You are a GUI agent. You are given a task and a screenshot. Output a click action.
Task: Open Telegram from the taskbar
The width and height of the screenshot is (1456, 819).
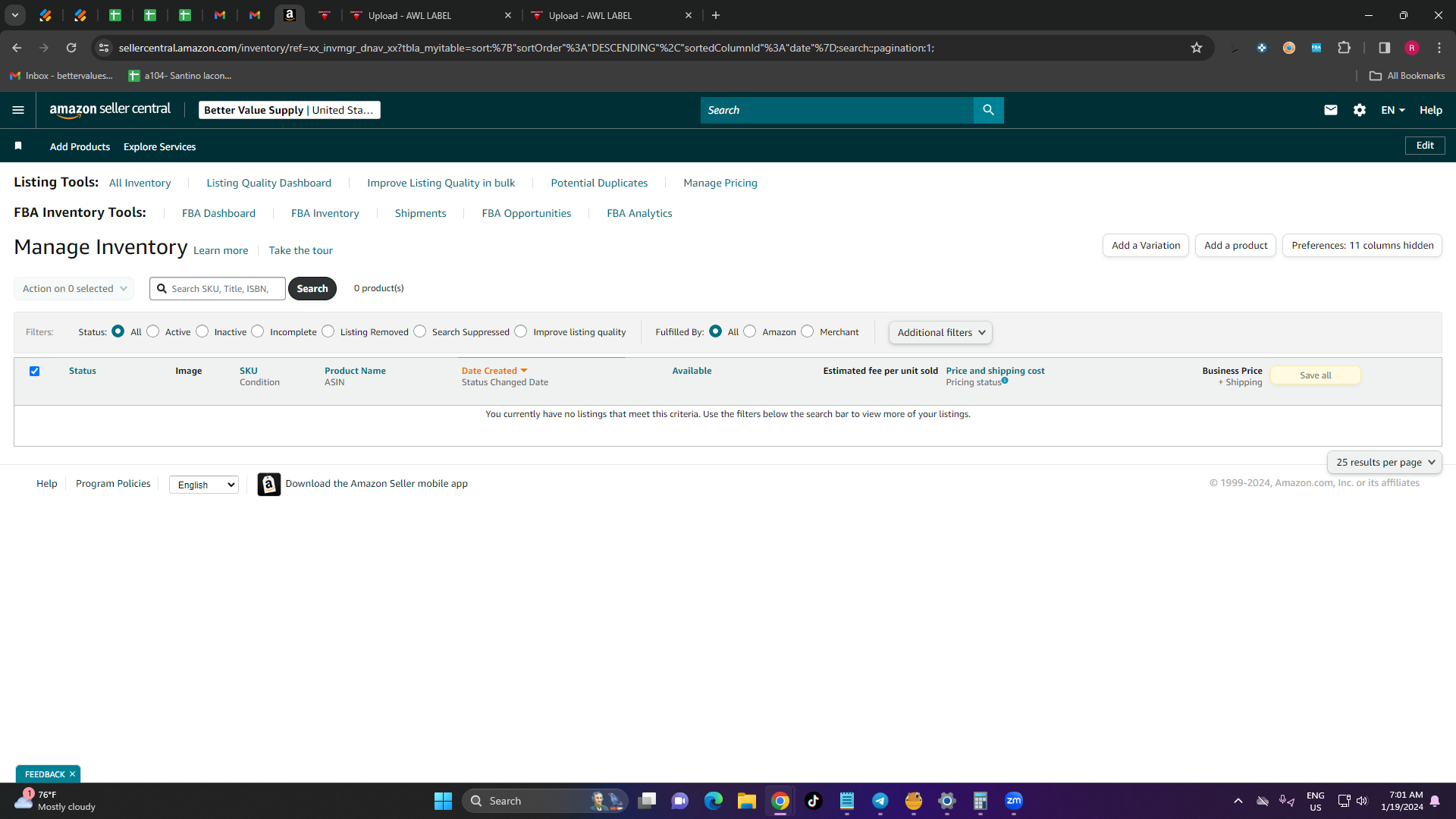(x=880, y=801)
